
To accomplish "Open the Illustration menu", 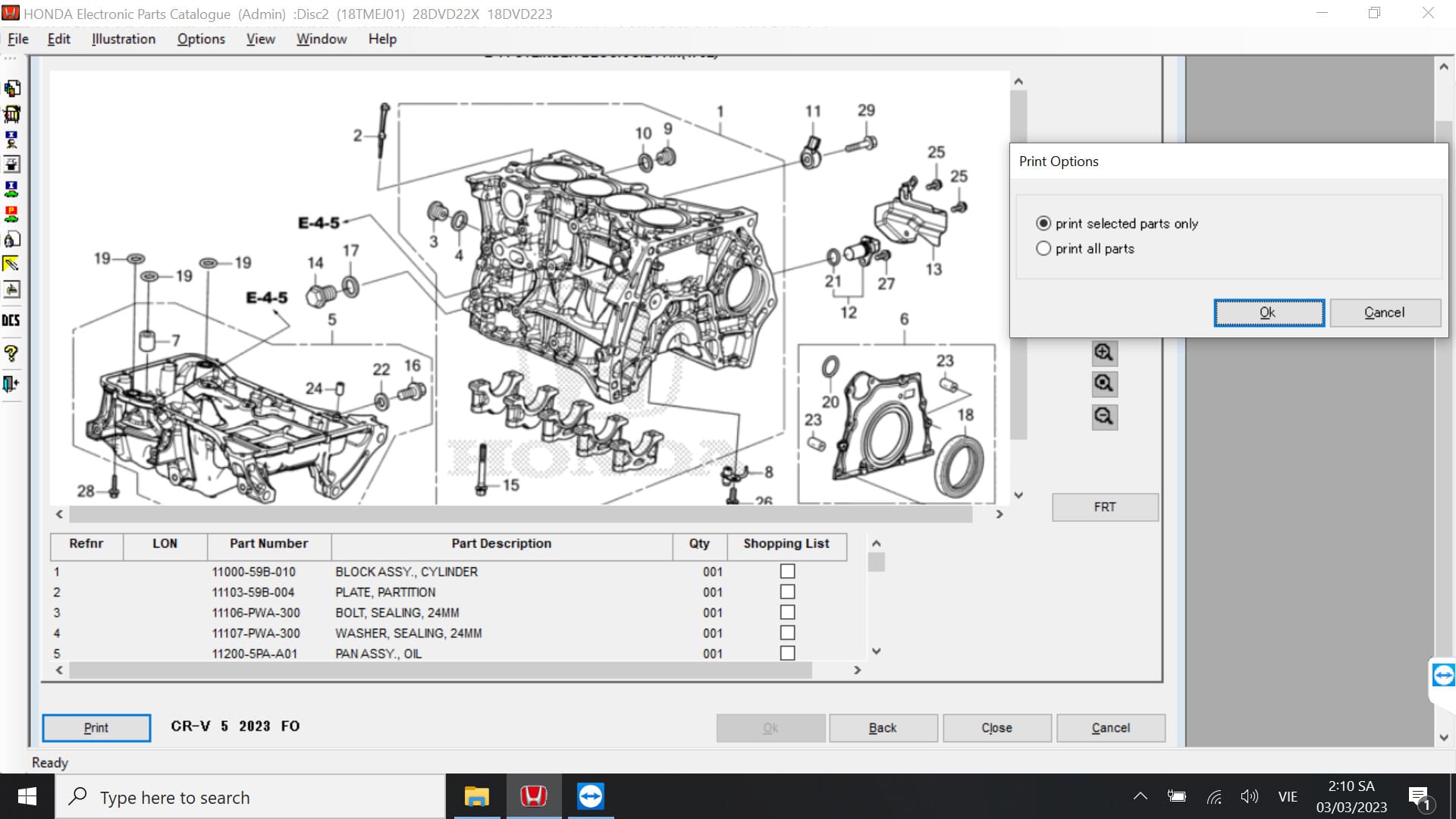I will click(123, 39).
